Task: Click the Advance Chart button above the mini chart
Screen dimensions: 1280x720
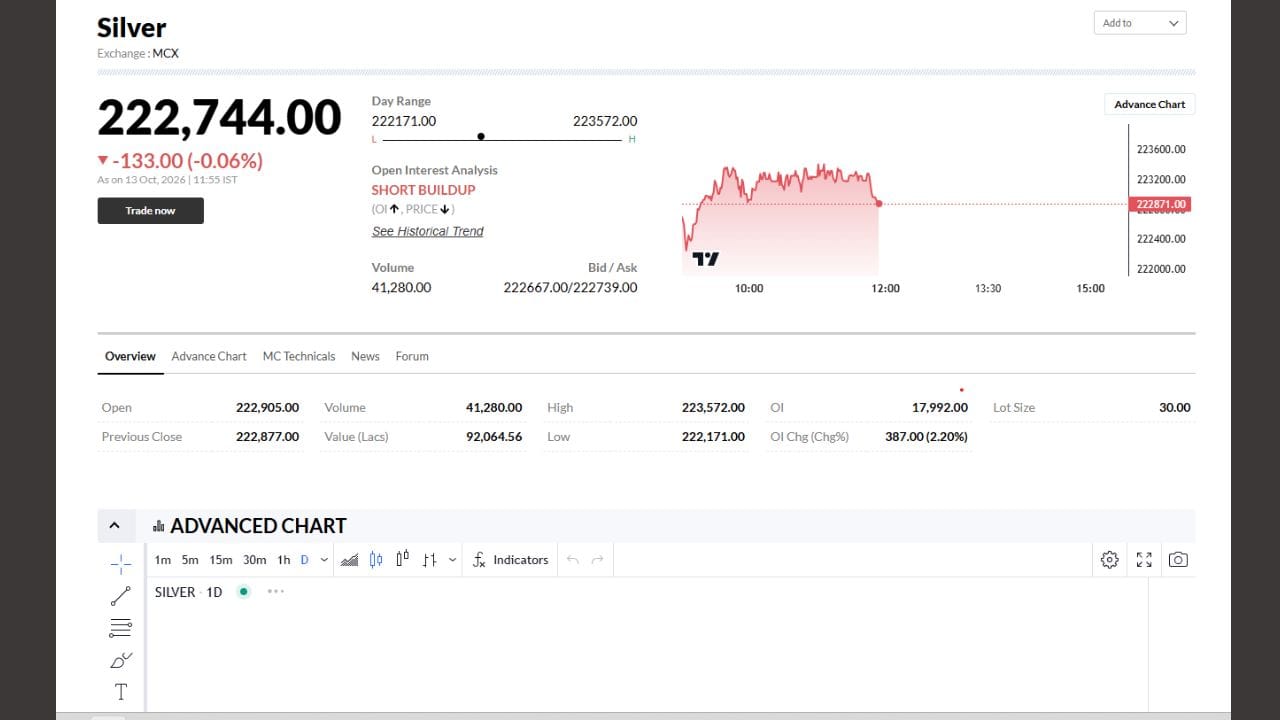Action: (x=1150, y=104)
